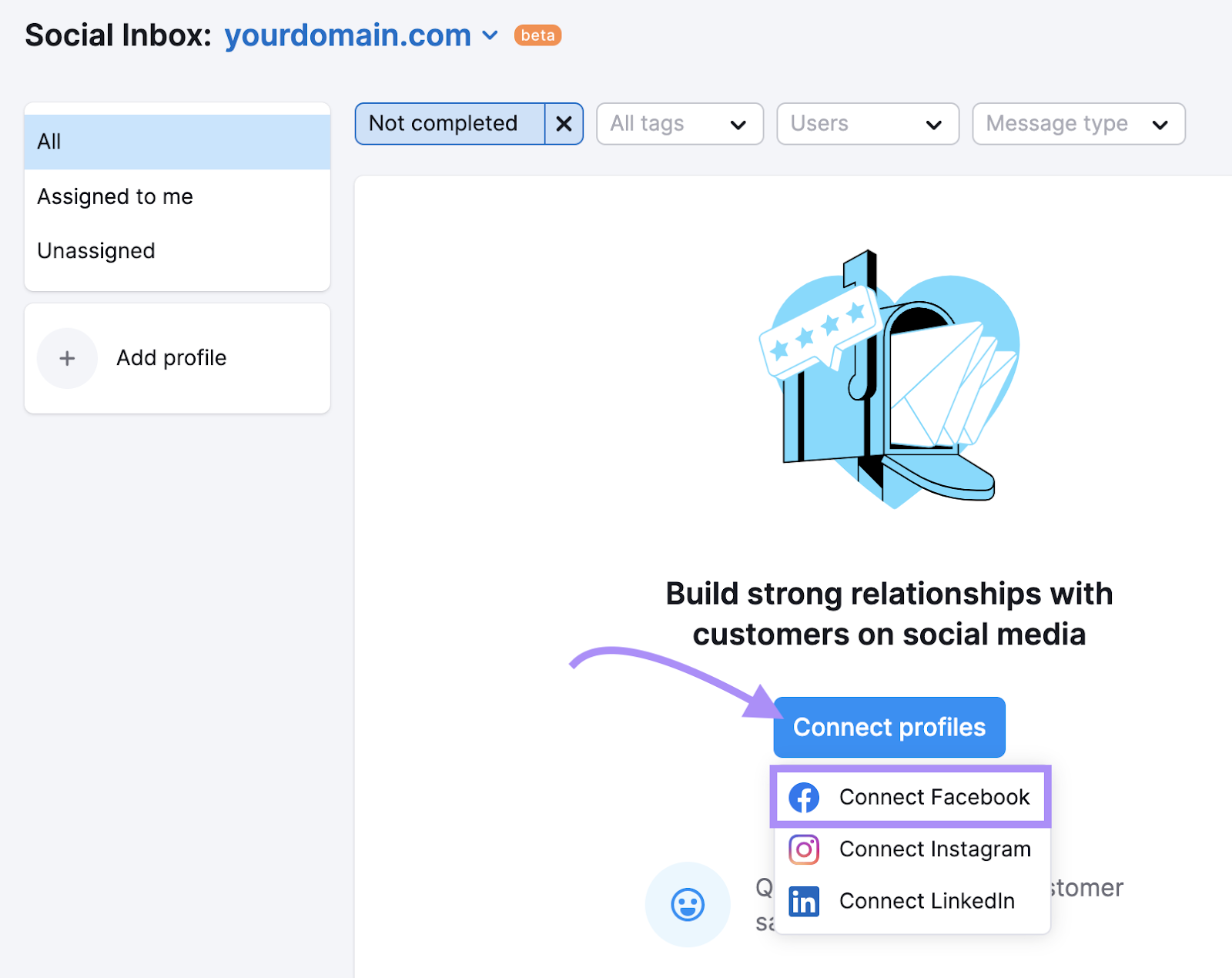Click the plus icon beside Add profile
This screenshot has height=978, width=1232.
click(68, 358)
